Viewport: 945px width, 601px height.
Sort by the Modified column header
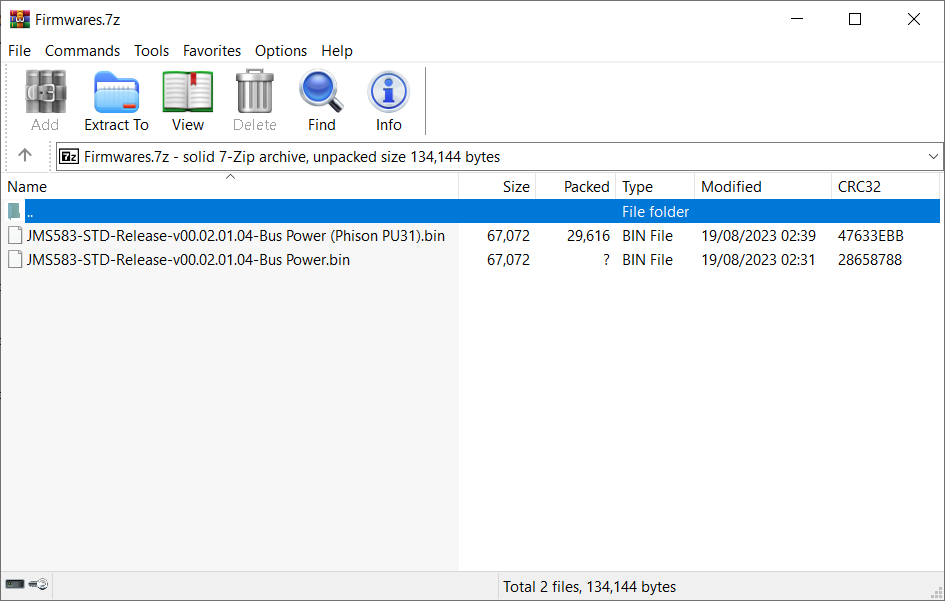[x=763, y=186]
